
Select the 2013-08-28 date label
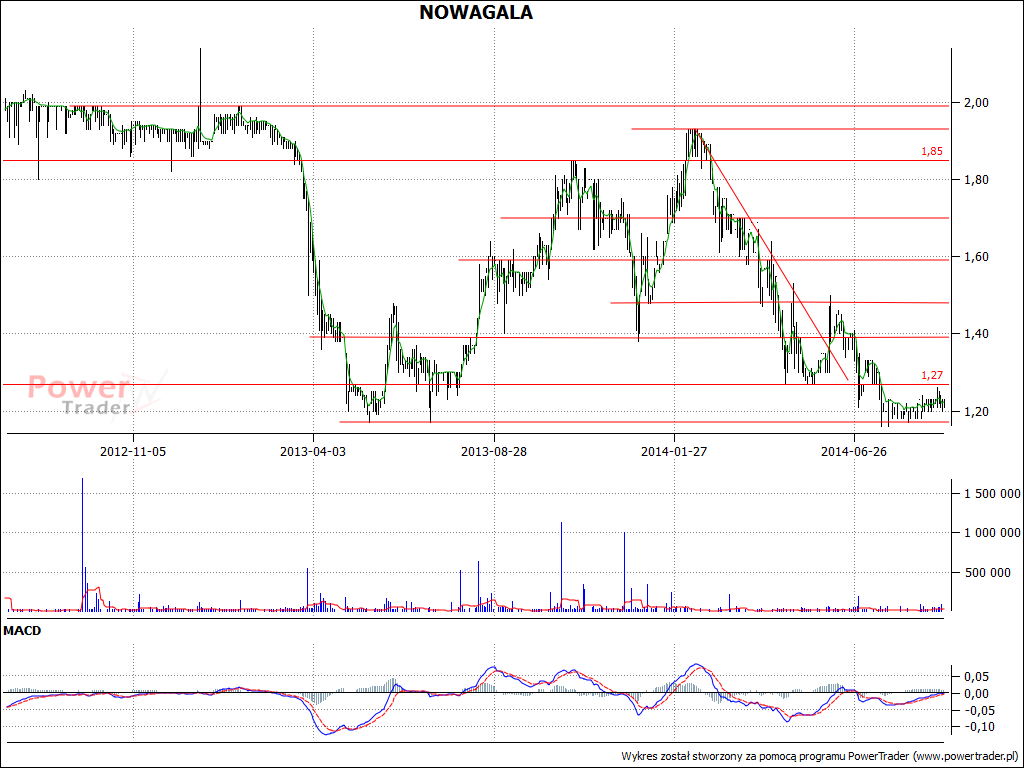(494, 452)
